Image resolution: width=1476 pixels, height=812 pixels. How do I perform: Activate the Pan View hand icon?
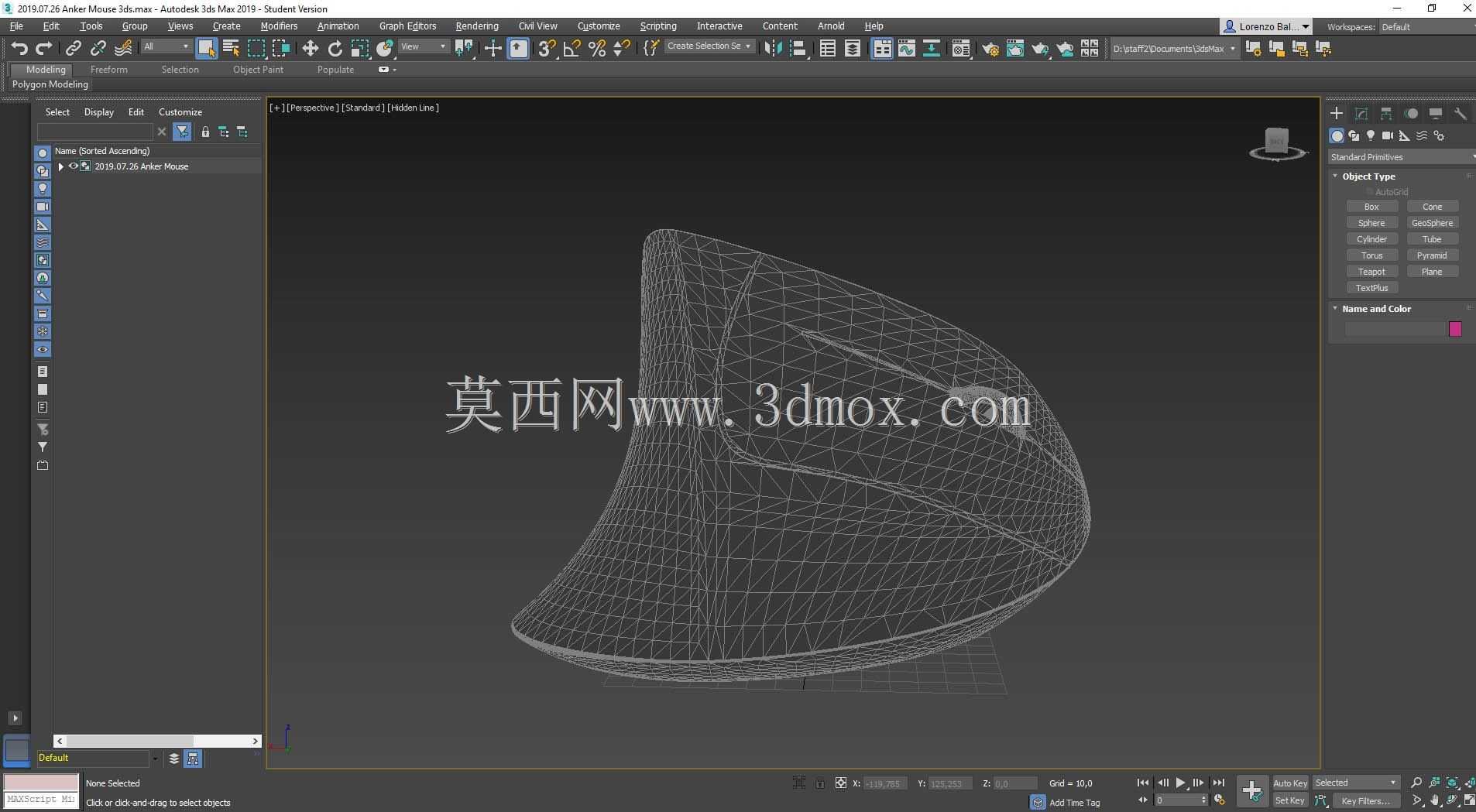click(1434, 800)
